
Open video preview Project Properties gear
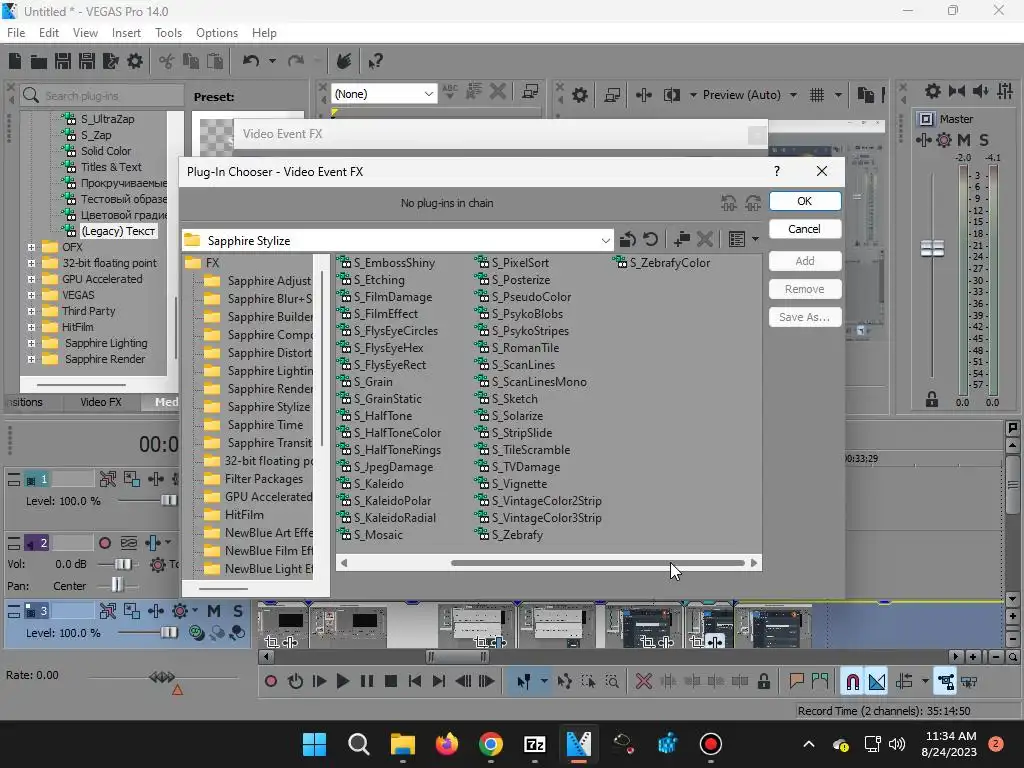point(579,95)
